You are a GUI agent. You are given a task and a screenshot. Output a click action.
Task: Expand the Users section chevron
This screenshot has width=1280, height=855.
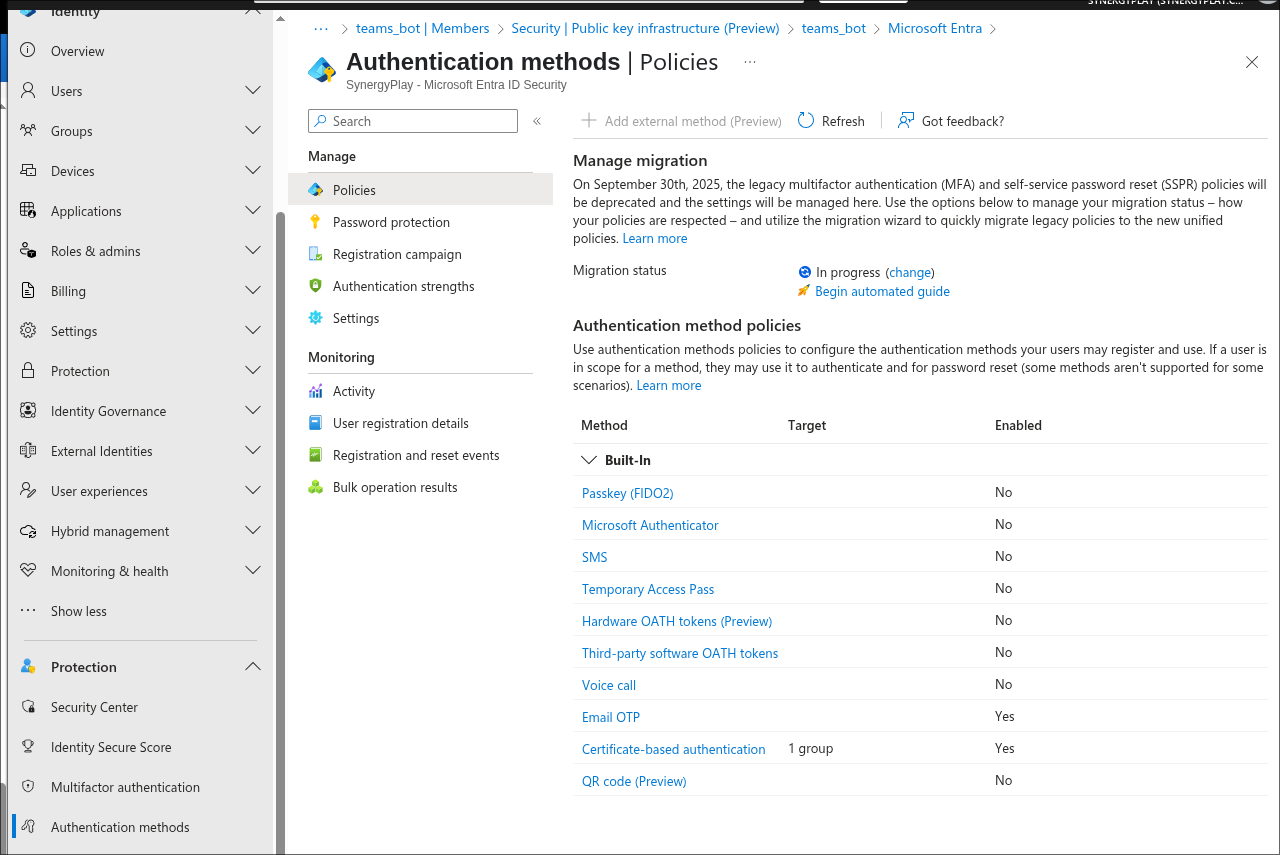click(x=253, y=90)
